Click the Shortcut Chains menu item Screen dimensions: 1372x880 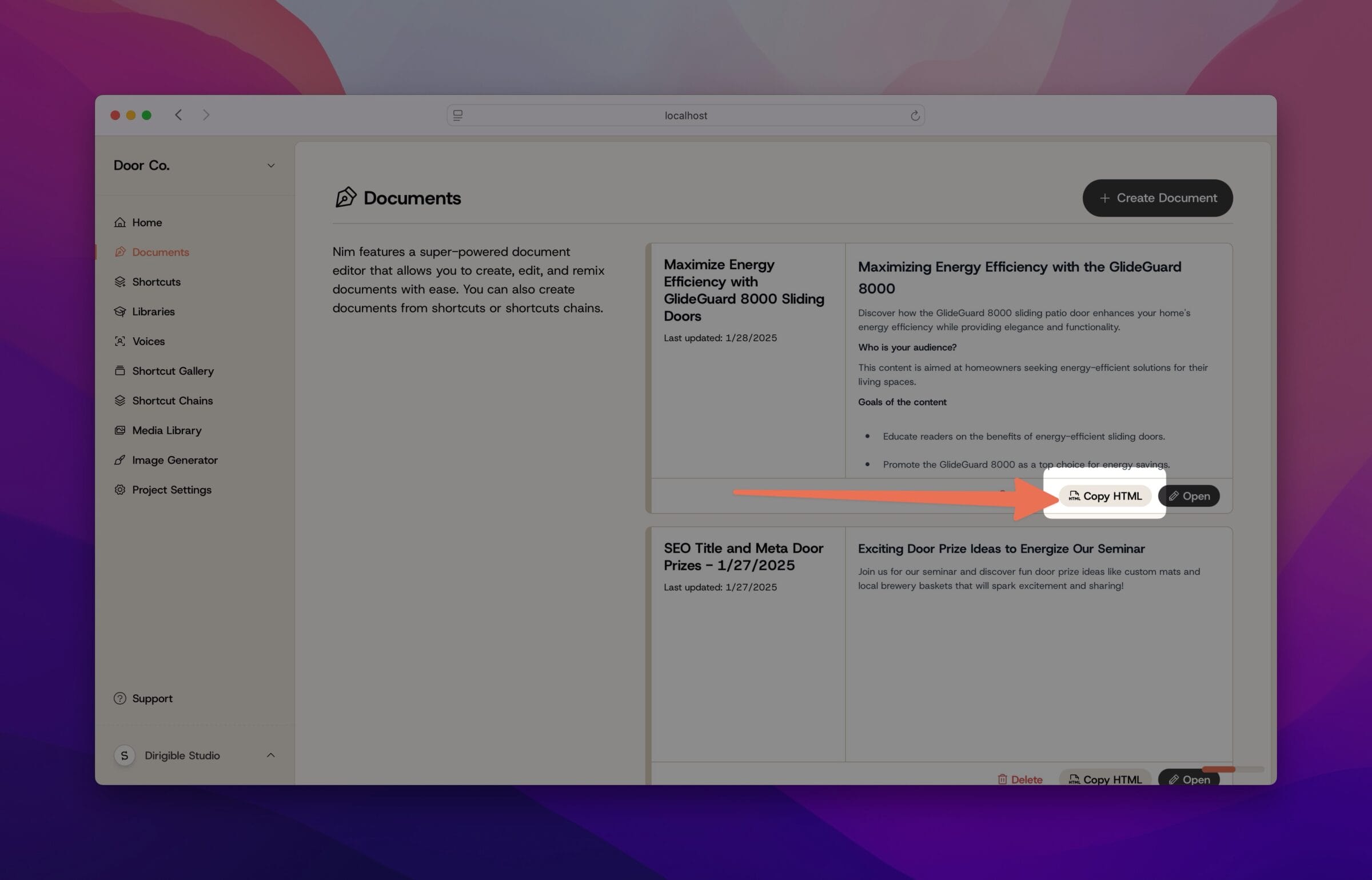pyautogui.click(x=172, y=400)
